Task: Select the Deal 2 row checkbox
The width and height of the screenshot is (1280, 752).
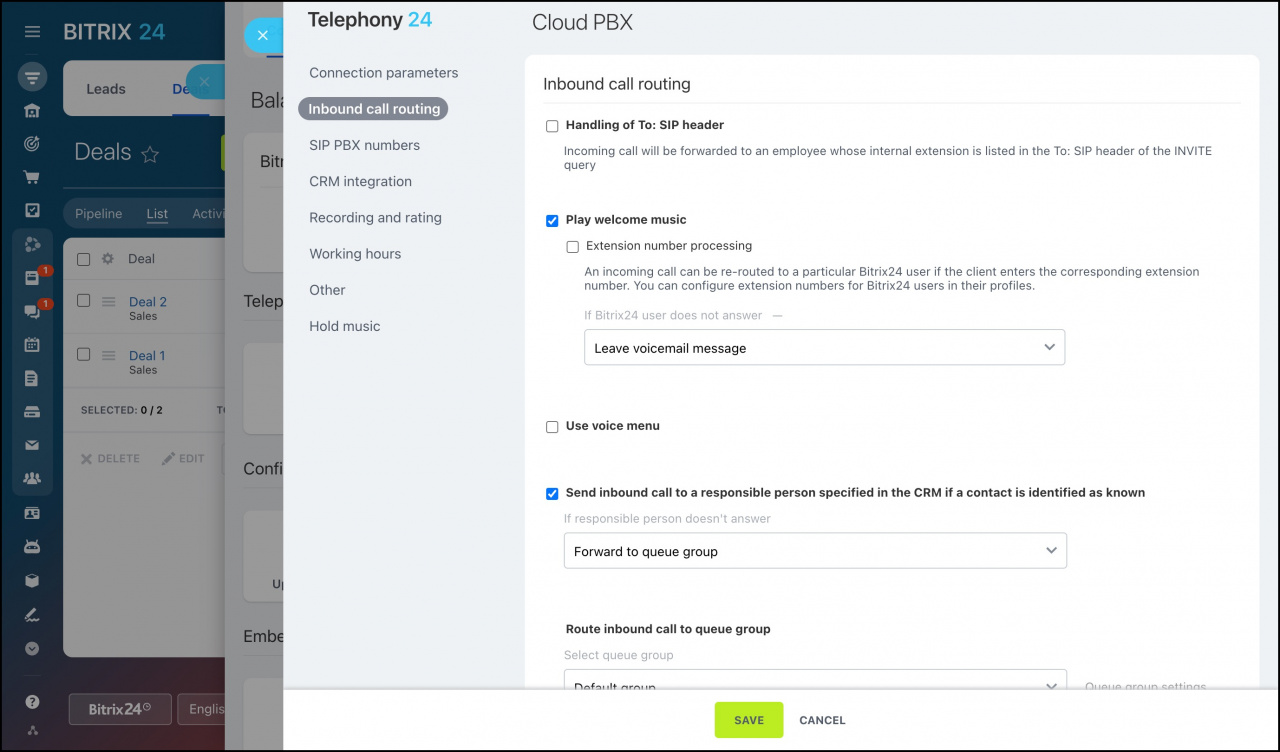Action: coord(84,301)
